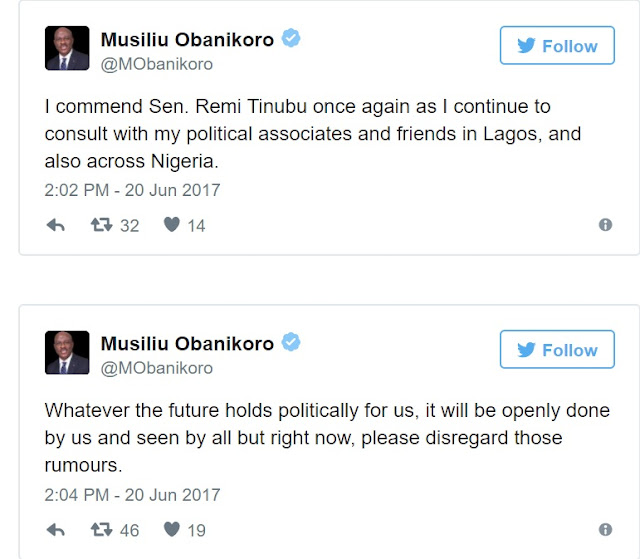Follow Musiliu Obanikoro from first tweet
The height and width of the screenshot is (559, 640).
click(557, 46)
